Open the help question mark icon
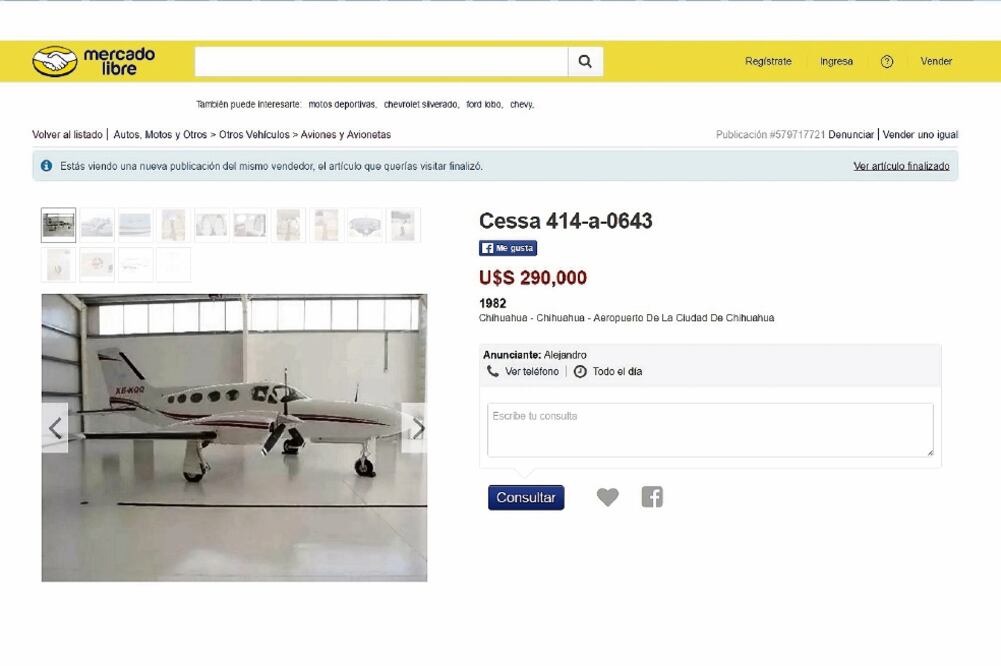Image resolution: width=1001 pixels, height=666 pixels. tap(887, 61)
